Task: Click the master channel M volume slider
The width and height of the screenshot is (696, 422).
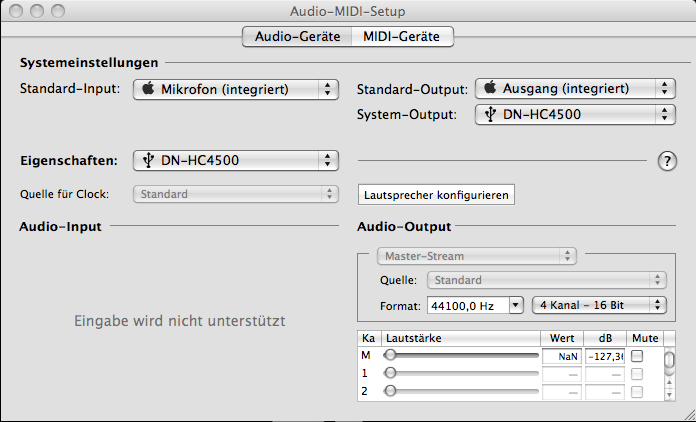Action: tap(462, 355)
